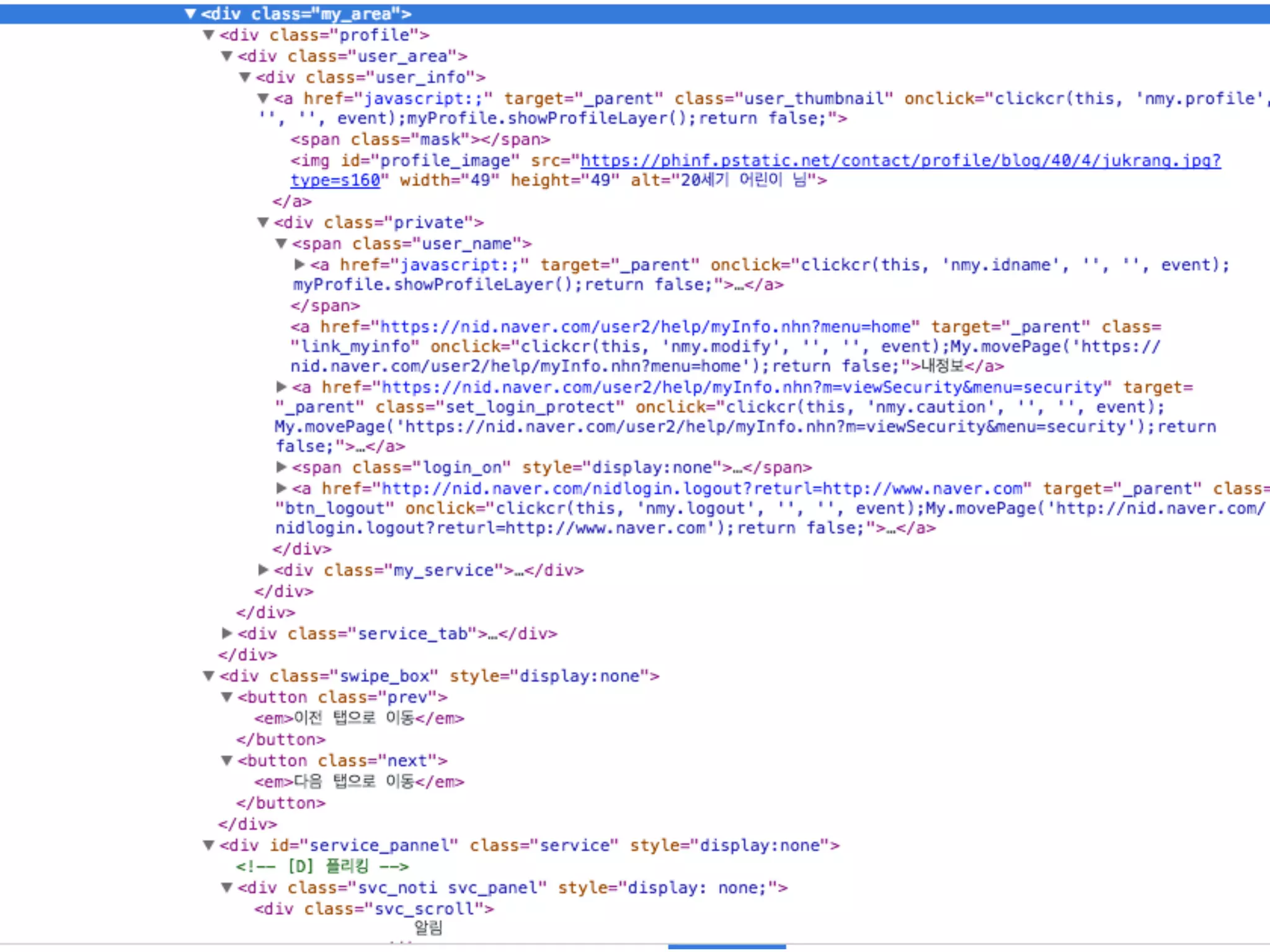Screen dimensions: 1270x952
Task: Click the style="display:none" on swipe_box
Action: coord(549,676)
